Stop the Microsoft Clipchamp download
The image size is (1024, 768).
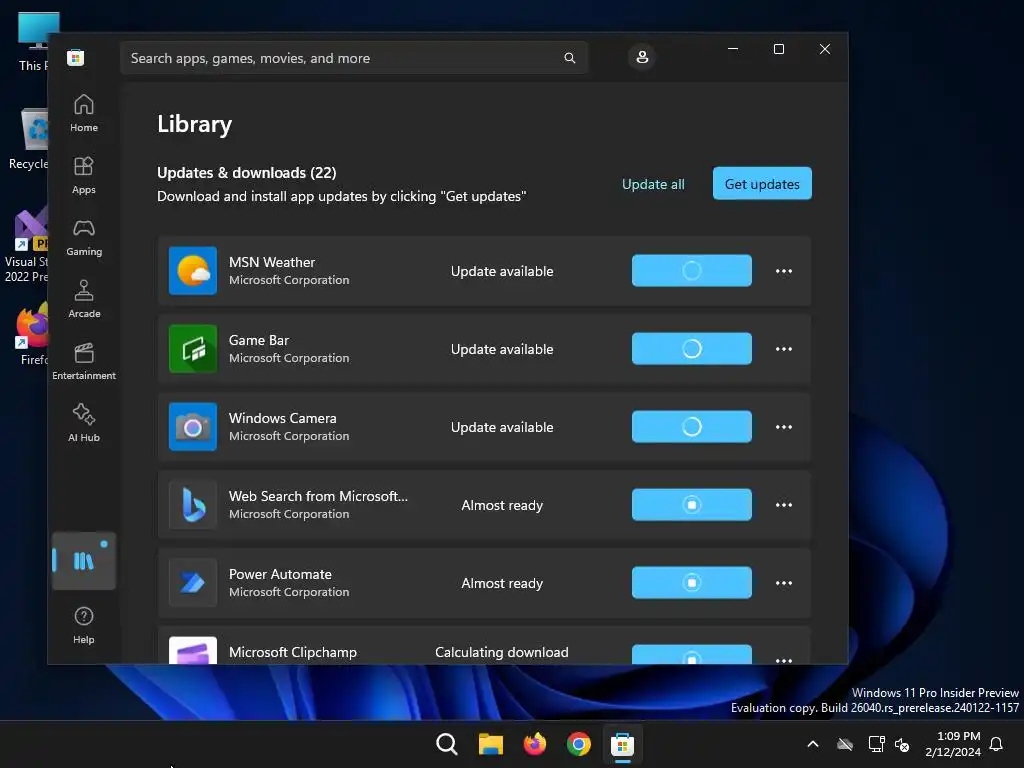[x=692, y=654]
